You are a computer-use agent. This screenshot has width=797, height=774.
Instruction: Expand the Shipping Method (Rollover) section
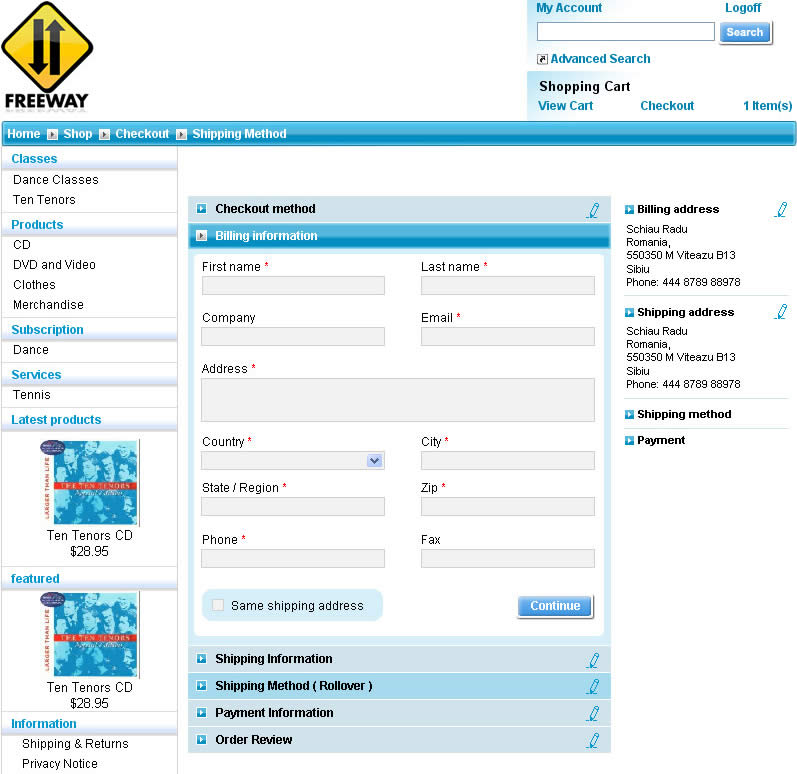click(x=292, y=686)
